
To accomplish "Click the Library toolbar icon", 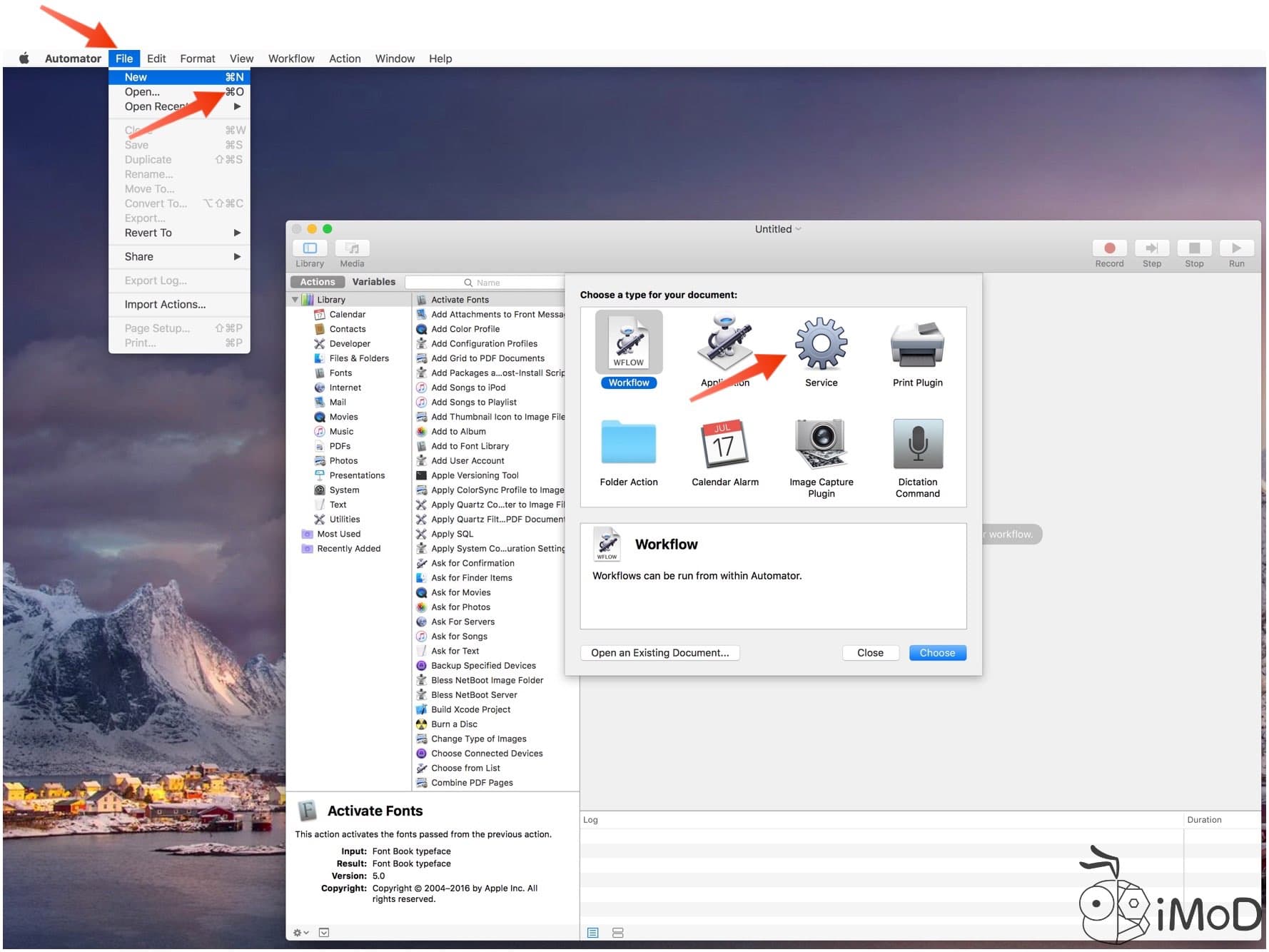I will click(309, 251).
